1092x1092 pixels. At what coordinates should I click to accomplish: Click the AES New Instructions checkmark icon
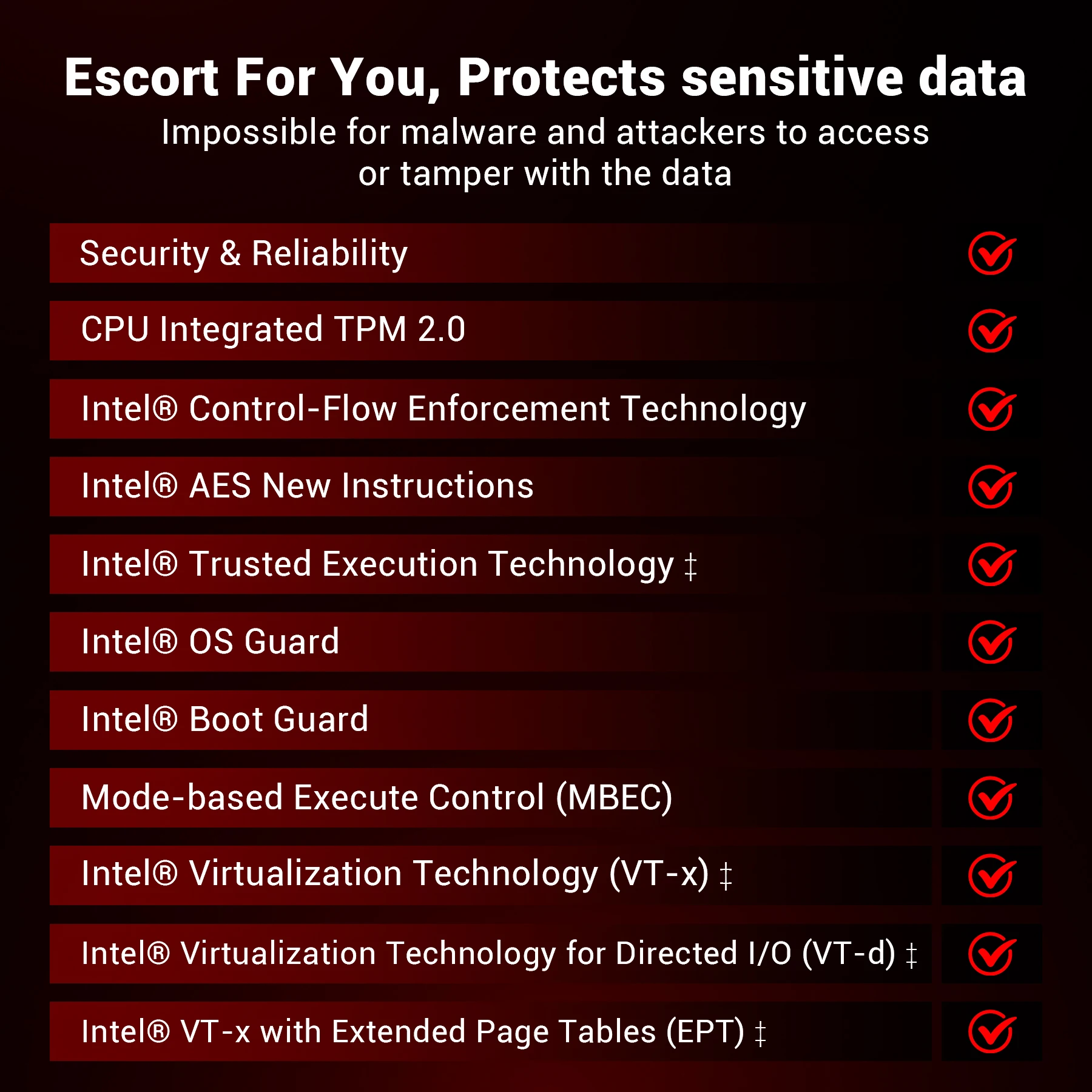[991, 487]
